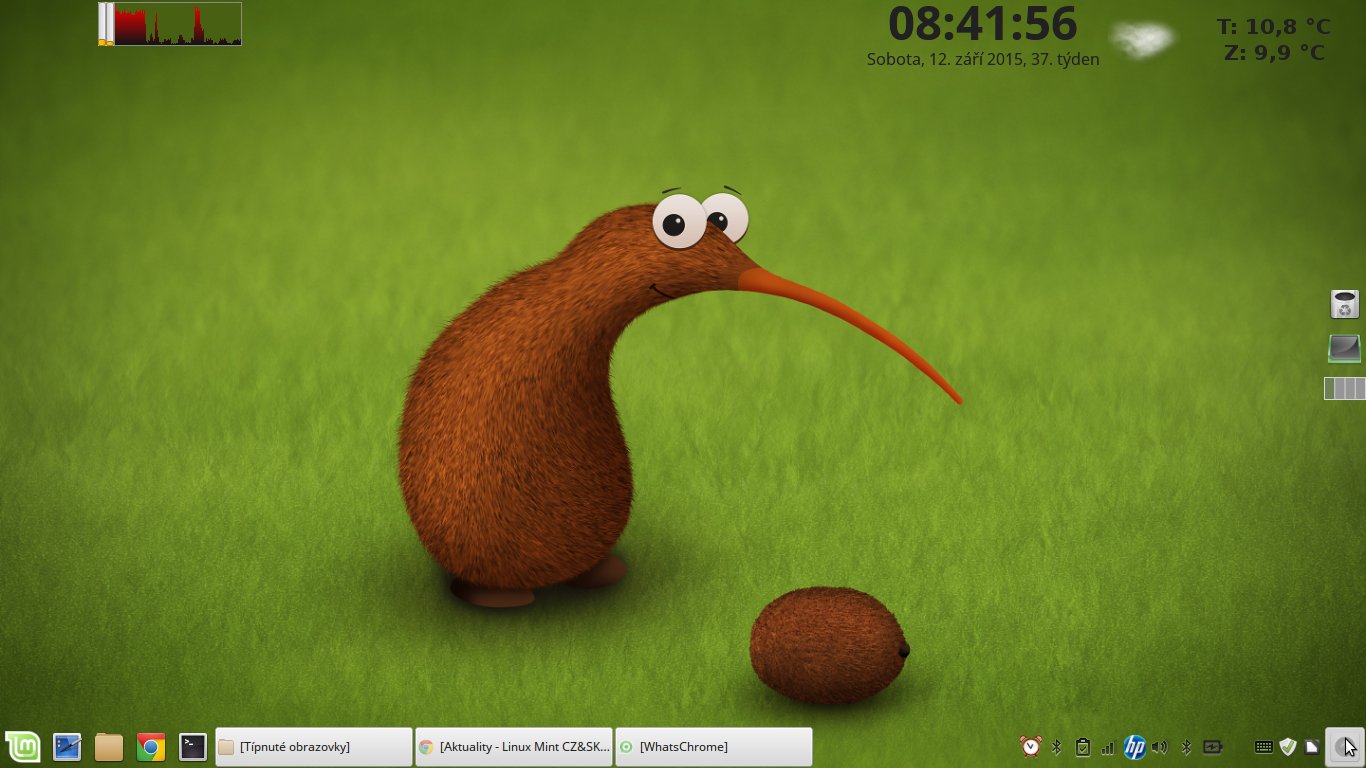Click the Bluetooth icon beside the alarm clock
Screen dimensions: 1366x768
click(1056, 747)
